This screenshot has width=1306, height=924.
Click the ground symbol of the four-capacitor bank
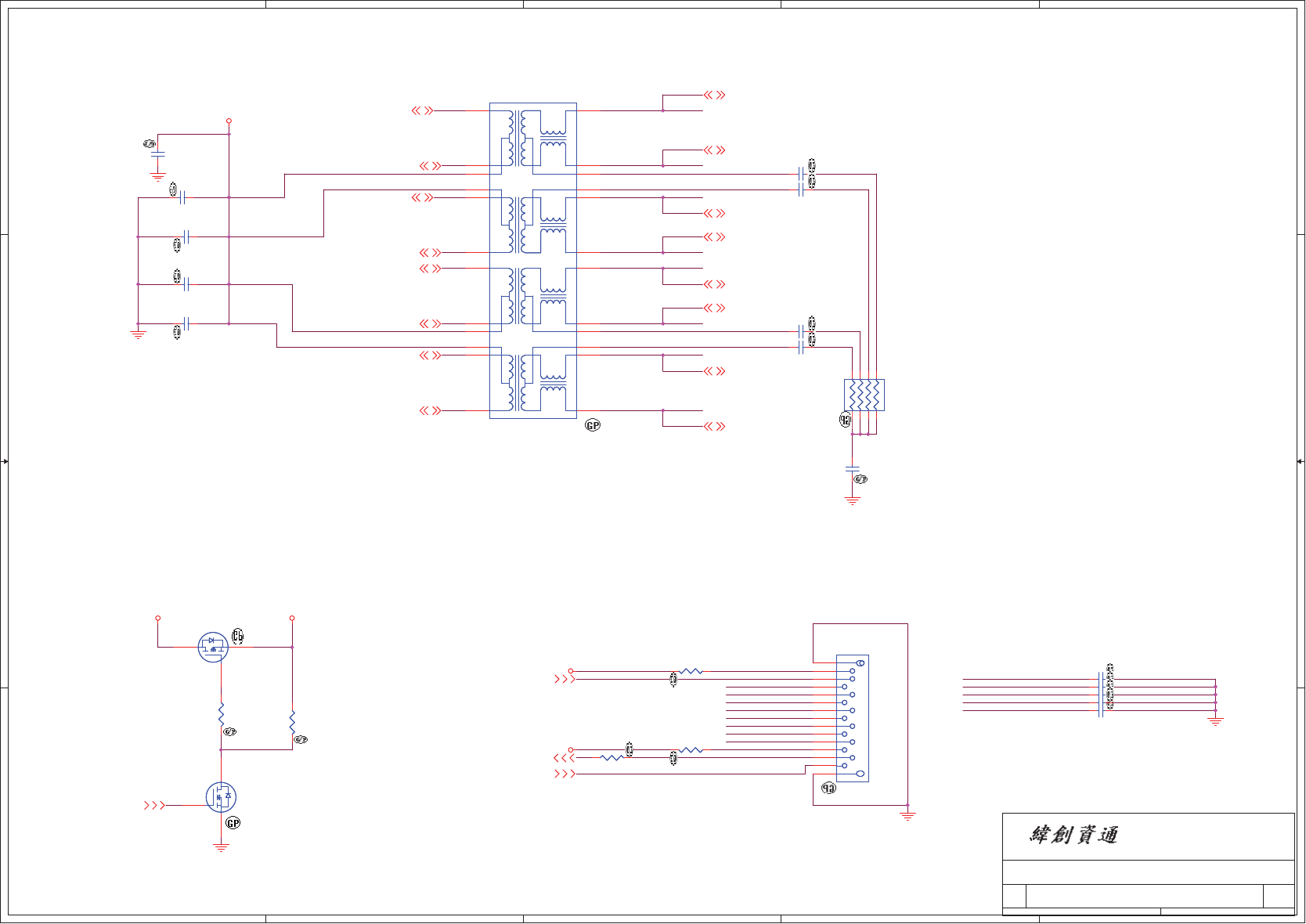pyautogui.click(x=138, y=334)
